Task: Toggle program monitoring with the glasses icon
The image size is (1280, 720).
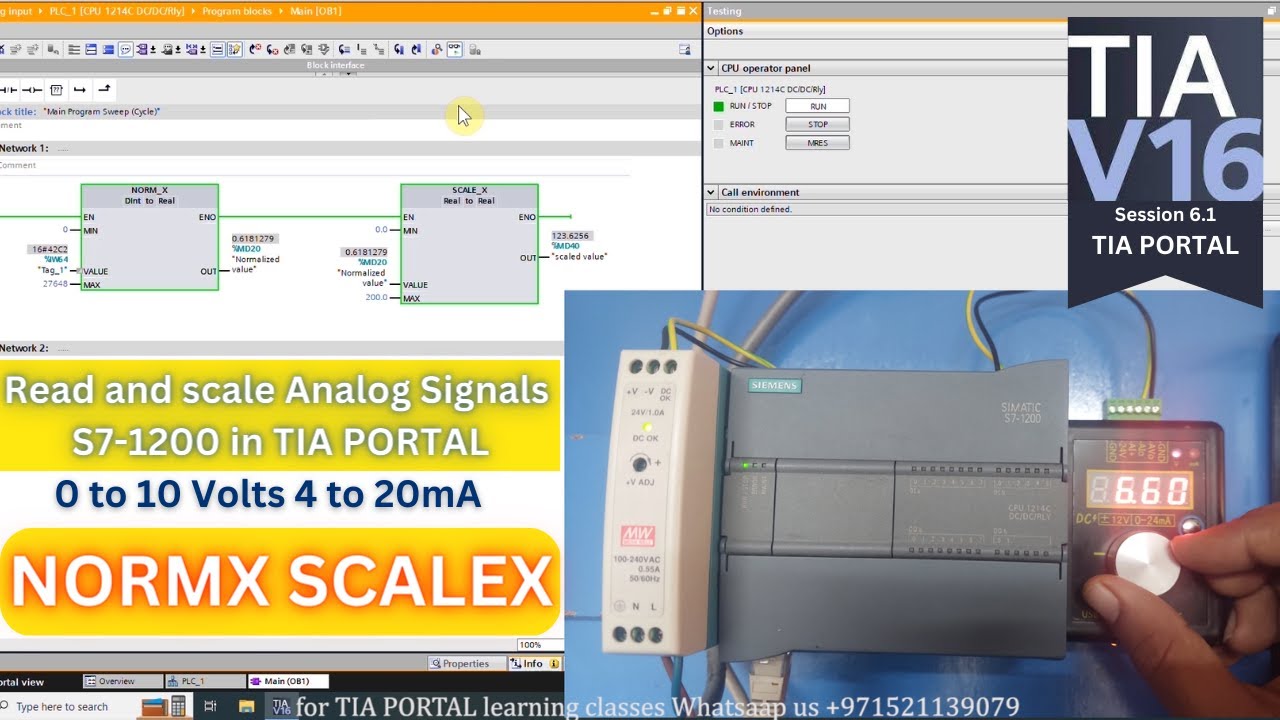Action: pyautogui.click(x=455, y=49)
